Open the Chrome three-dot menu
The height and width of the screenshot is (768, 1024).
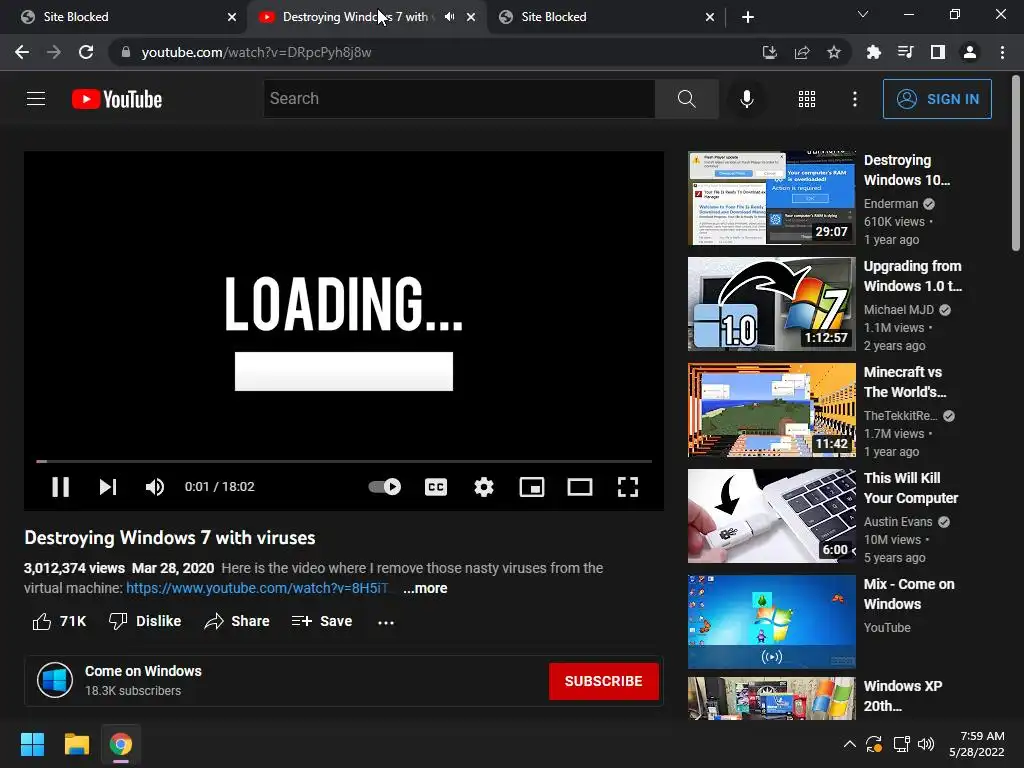(x=1002, y=52)
